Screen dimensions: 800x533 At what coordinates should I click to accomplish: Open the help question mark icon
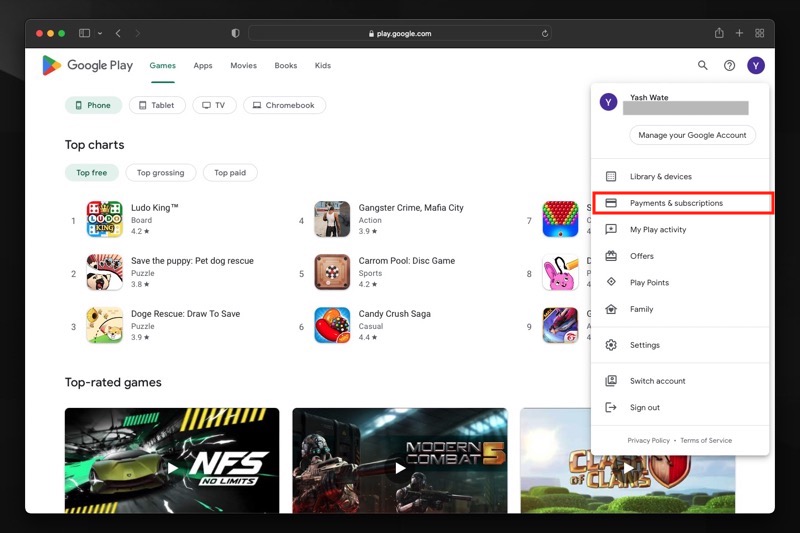[729, 66]
